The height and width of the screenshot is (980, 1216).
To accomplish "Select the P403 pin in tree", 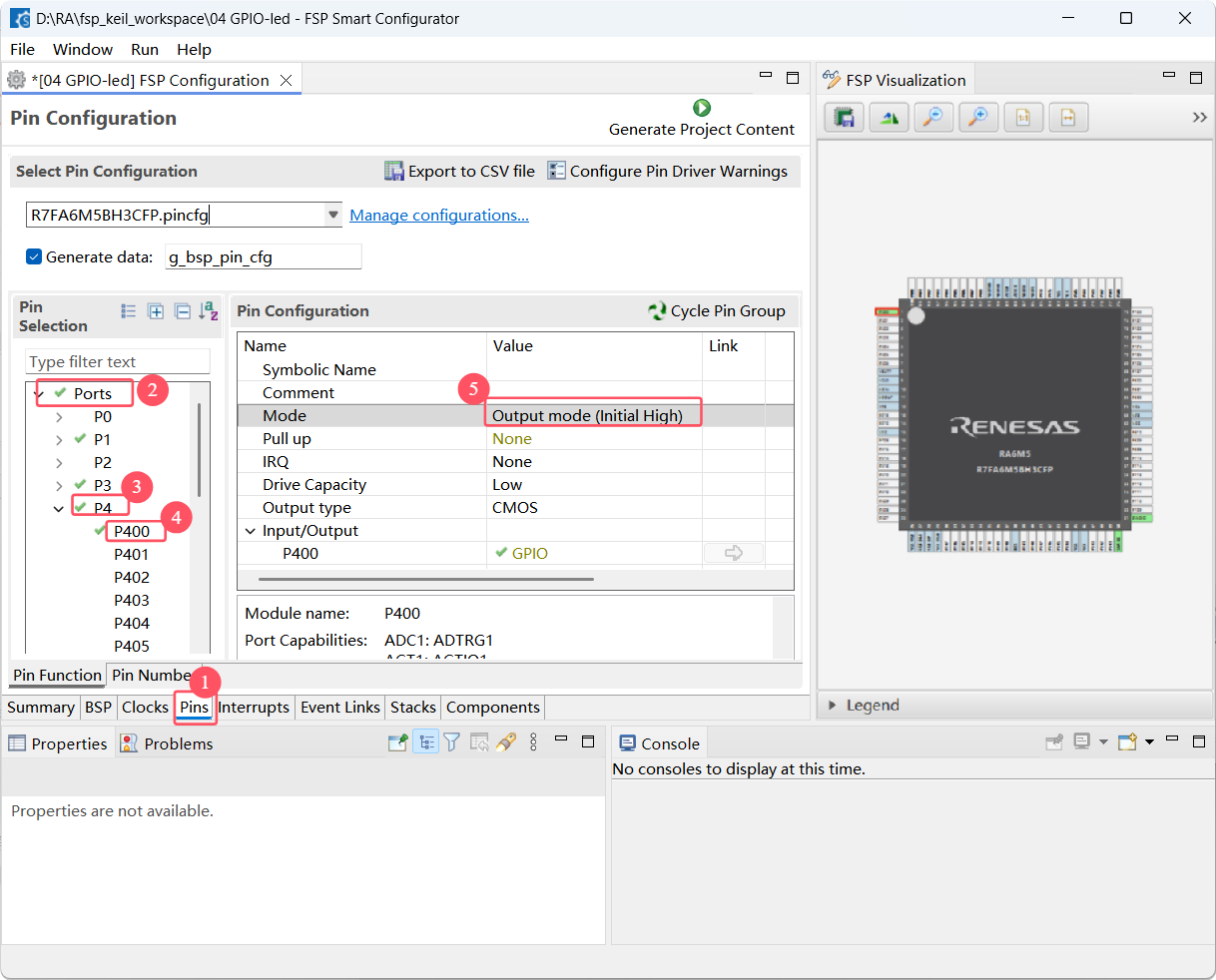I will [131, 601].
